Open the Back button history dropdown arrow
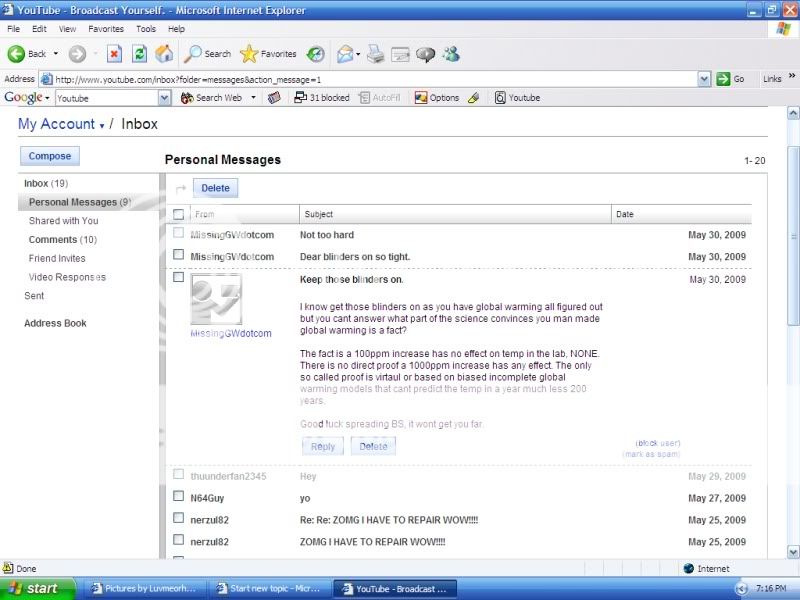800x600 pixels. click(56, 54)
